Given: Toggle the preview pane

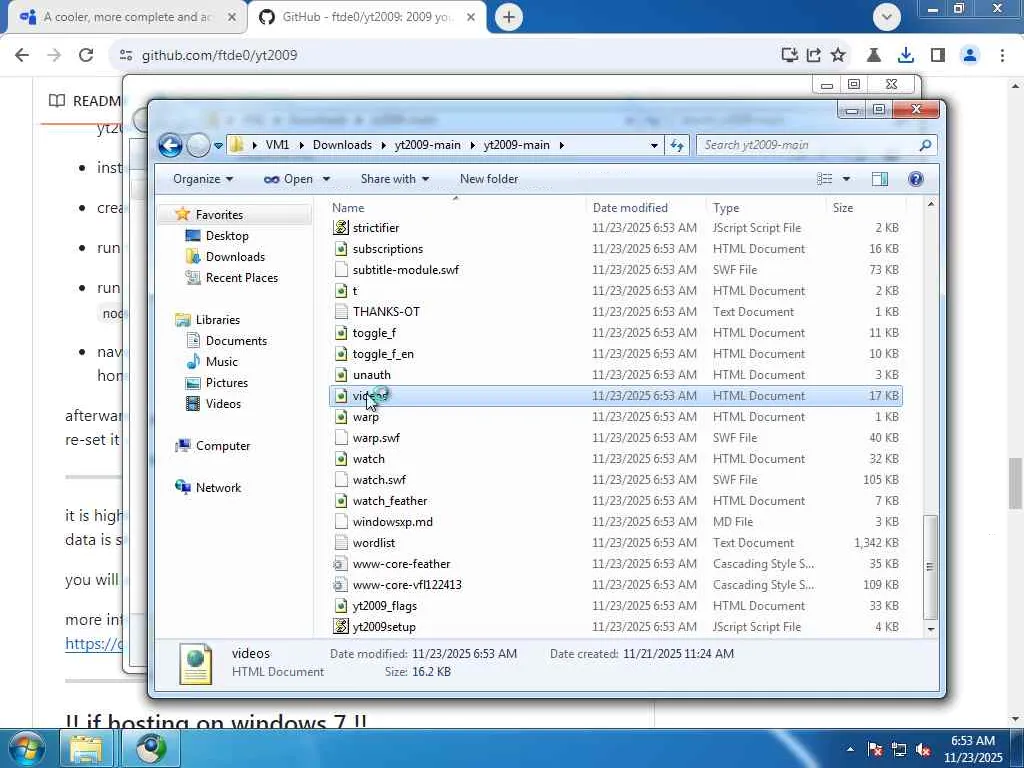Looking at the screenshot, I should (880, 179).
